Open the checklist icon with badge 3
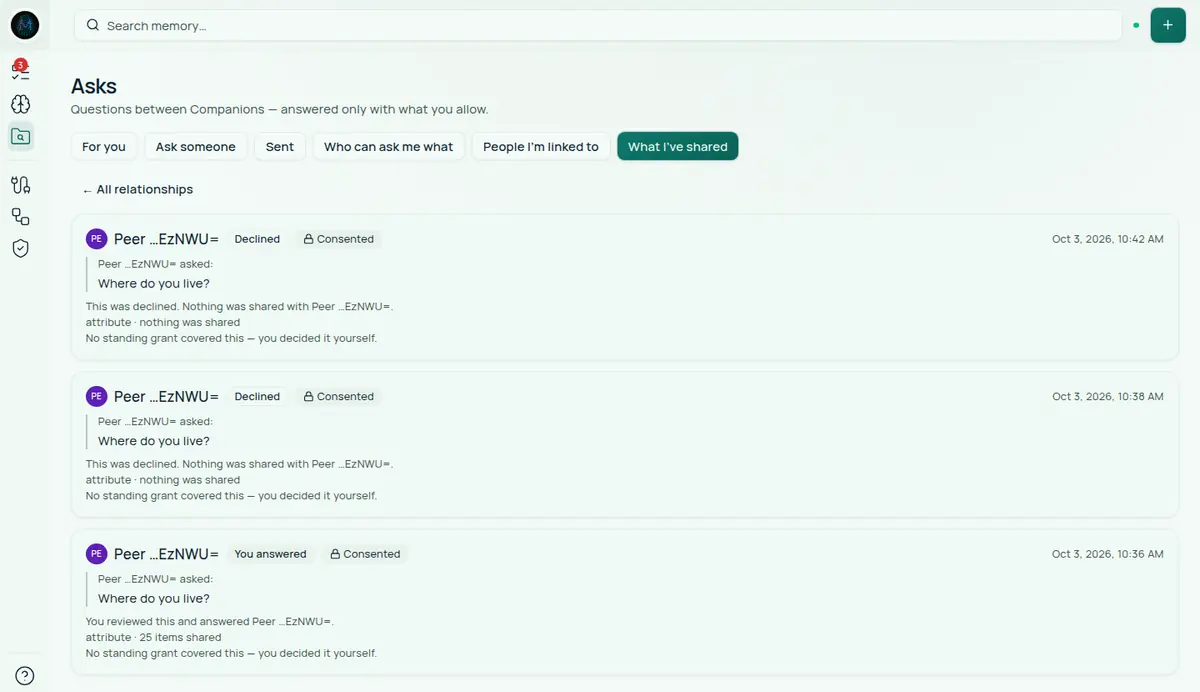 click(x=20, y=70)
